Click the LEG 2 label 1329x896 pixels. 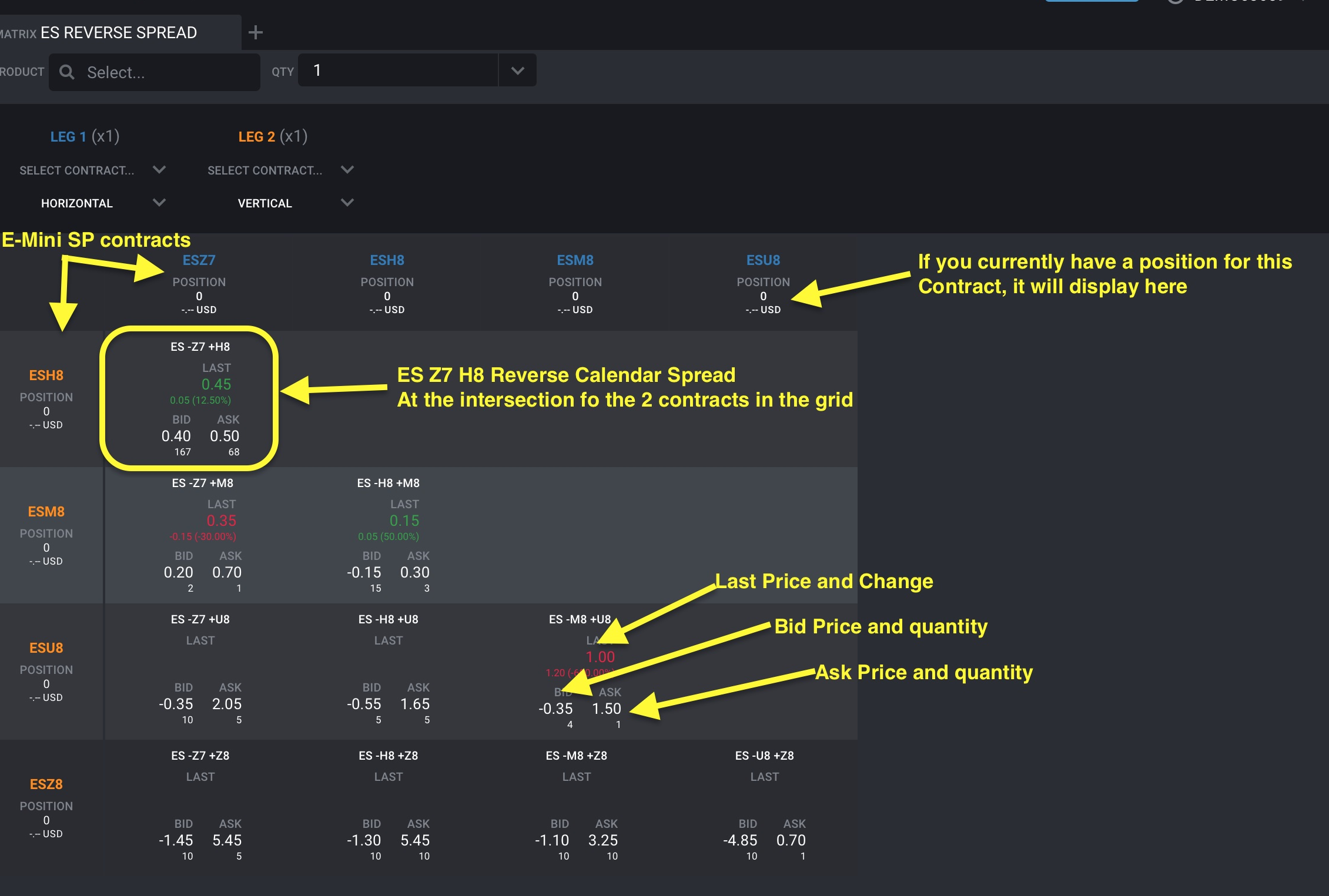pos(256,137)
